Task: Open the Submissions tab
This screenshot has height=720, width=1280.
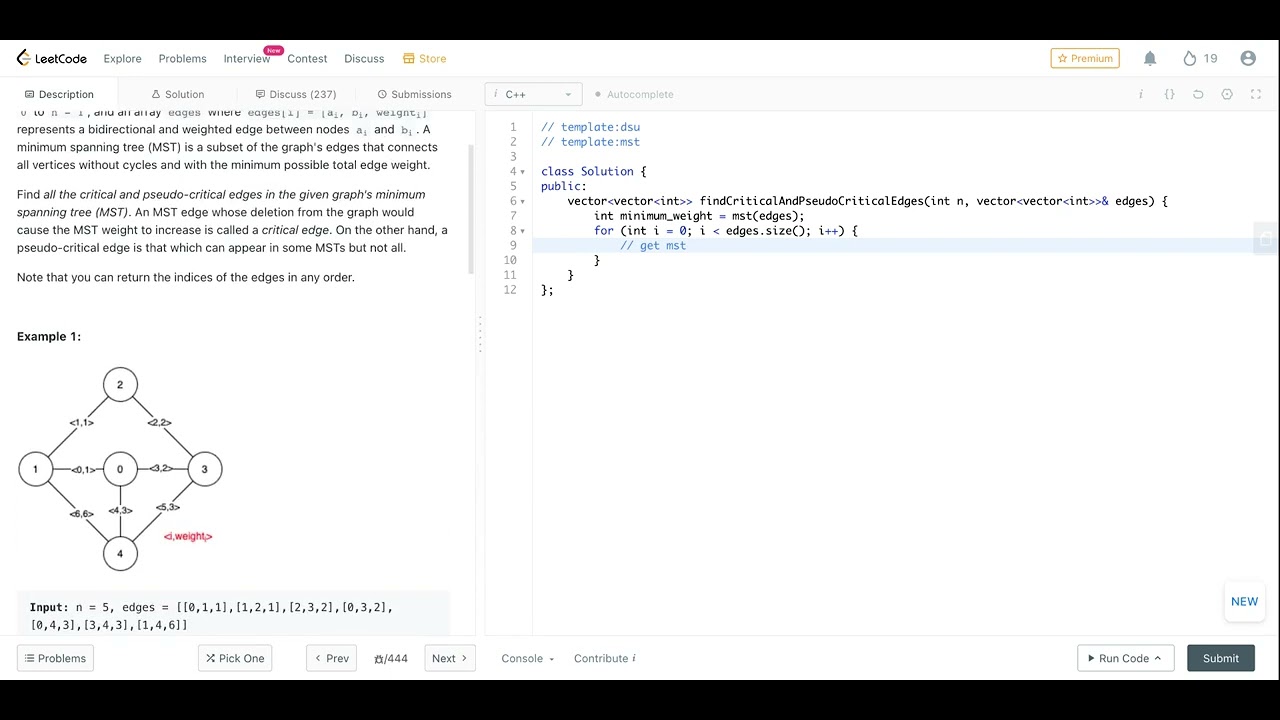Action: coord(414,94)
